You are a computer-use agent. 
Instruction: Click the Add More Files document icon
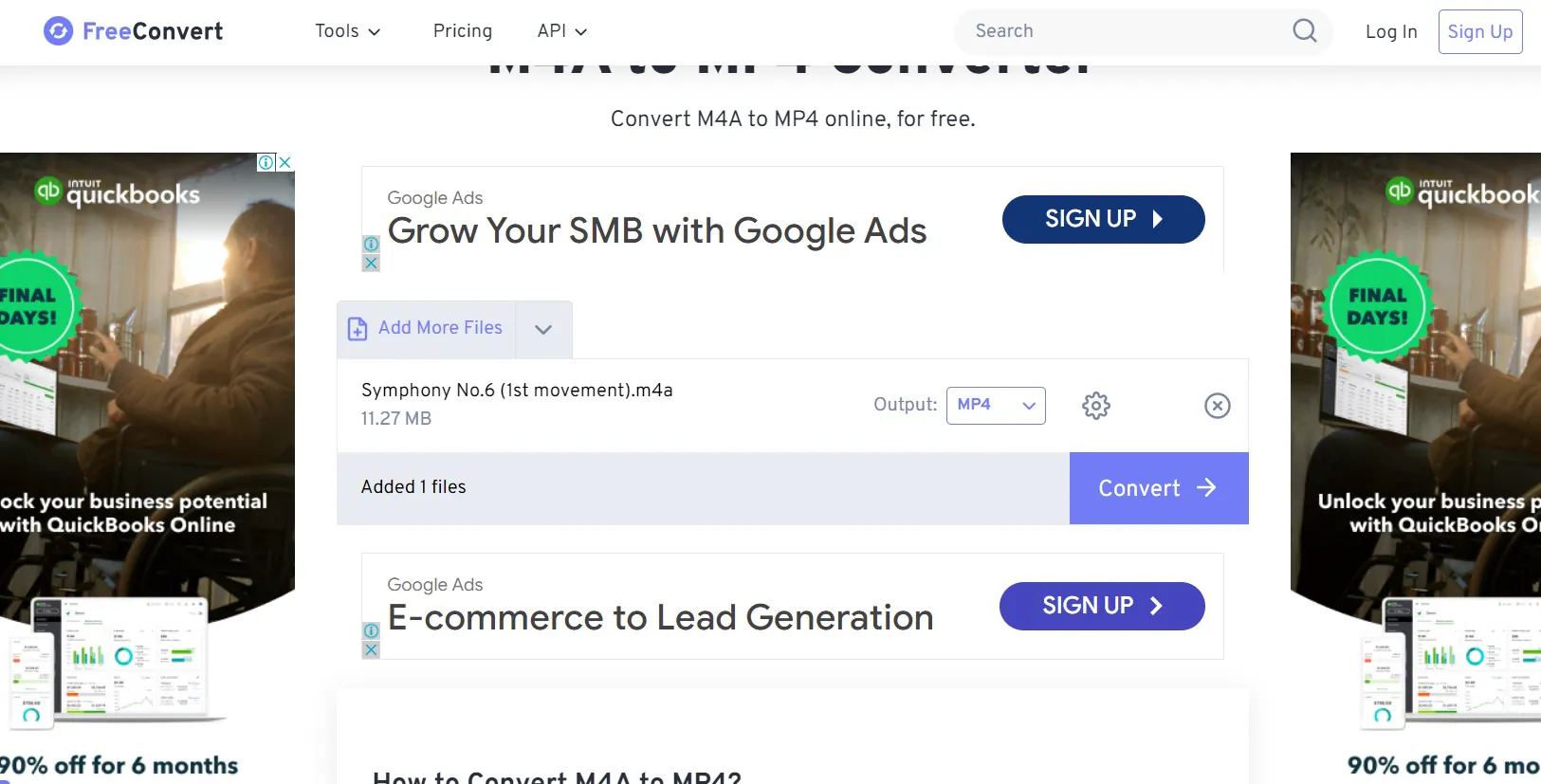click(358, 329)
